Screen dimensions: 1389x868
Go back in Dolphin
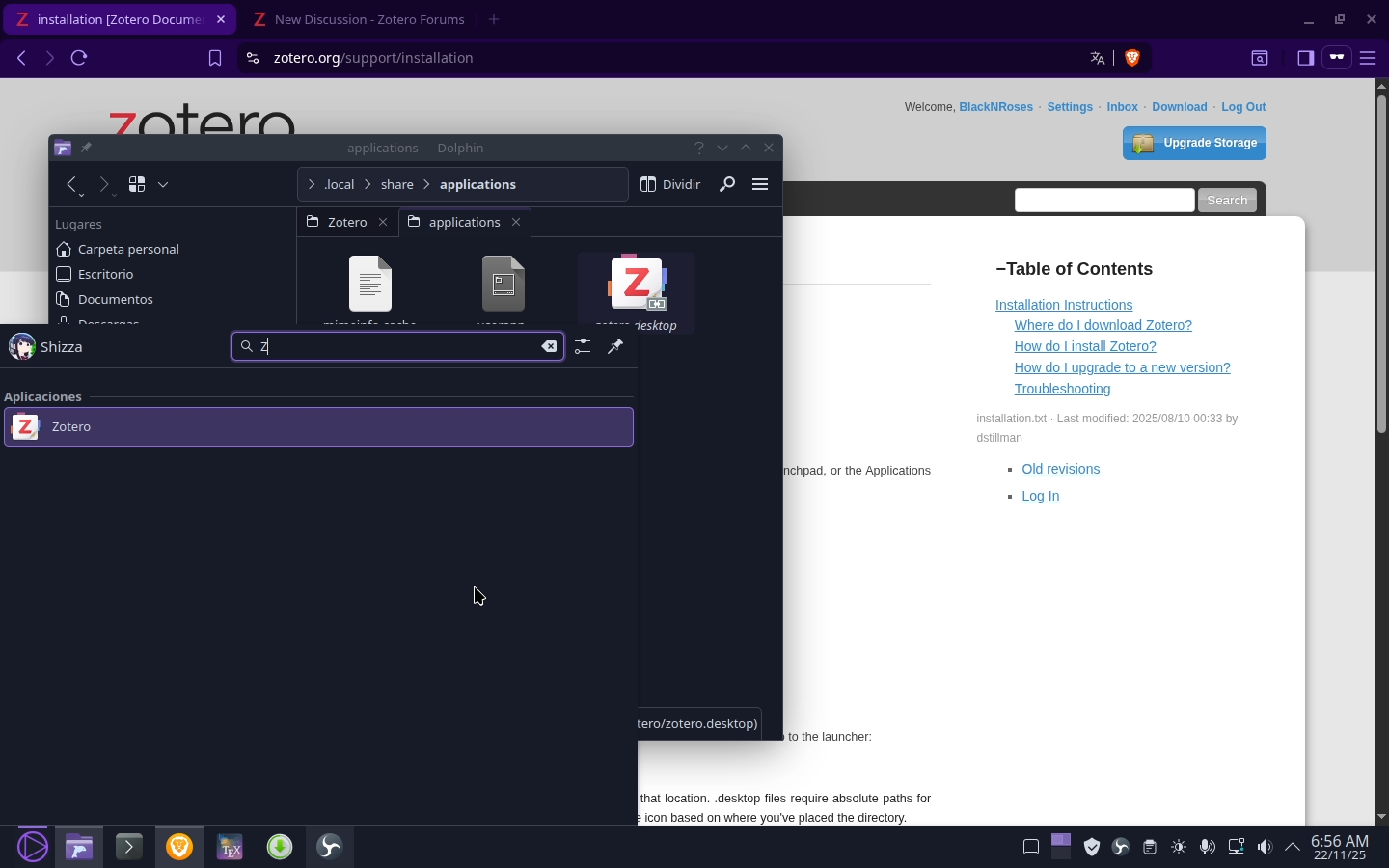pyautogui.click(x=72, y=184)
